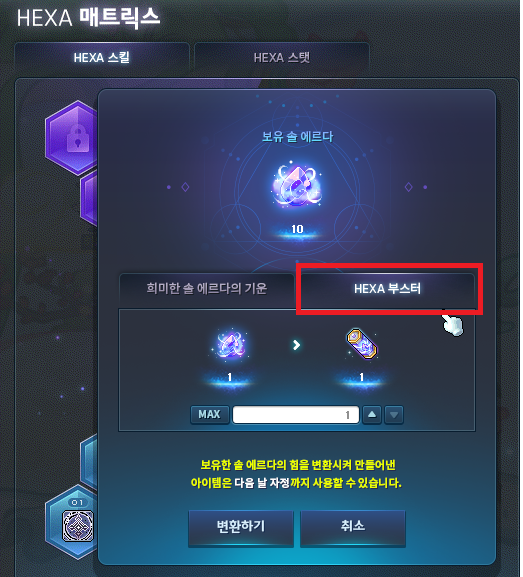Screen dimensions: 523x577
Task: Increase conversion quantity with up arrow
Action: [372, 415]
